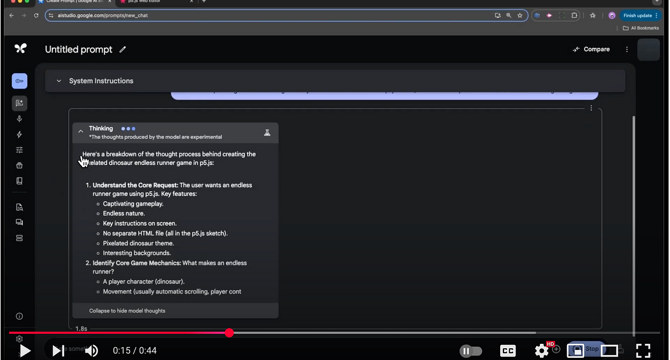Click the 'Understand the Core Request:' heading

(x=135, y=185)
